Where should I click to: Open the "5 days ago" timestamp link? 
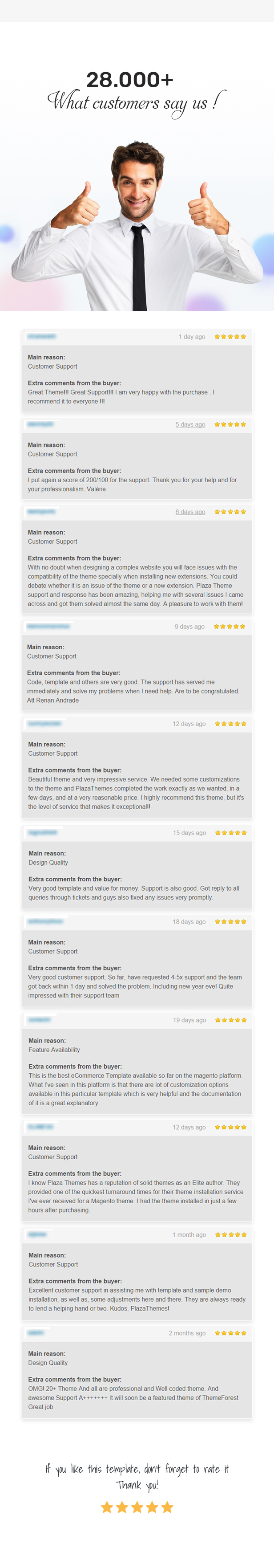click(x=190, y=424)
